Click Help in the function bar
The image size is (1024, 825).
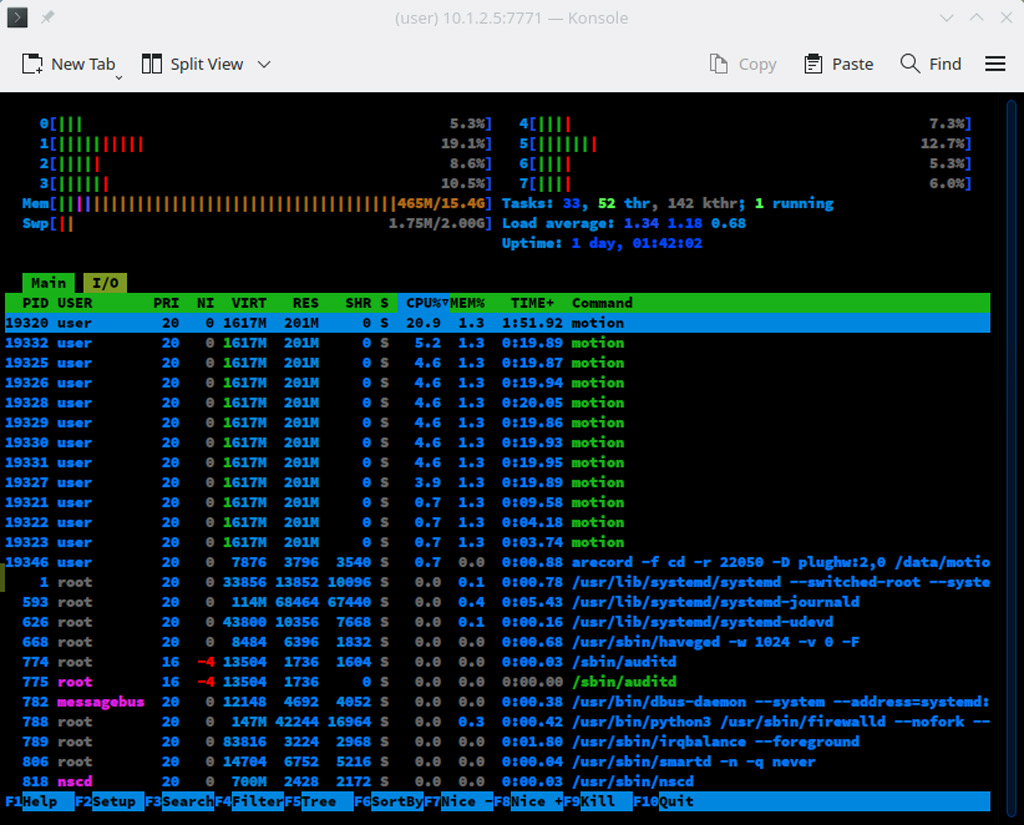tap(48, 801)
